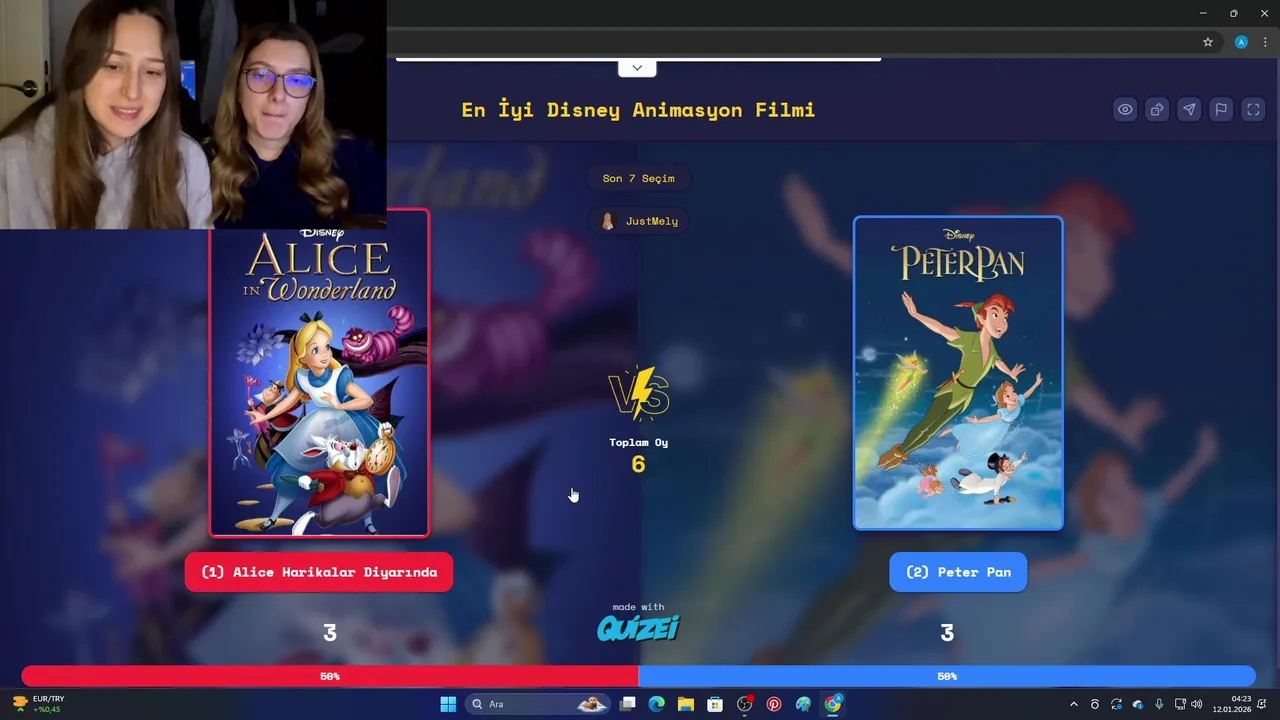Click the sync refresh tray icon
1280x720 pixels.
tap(1116, 704)
